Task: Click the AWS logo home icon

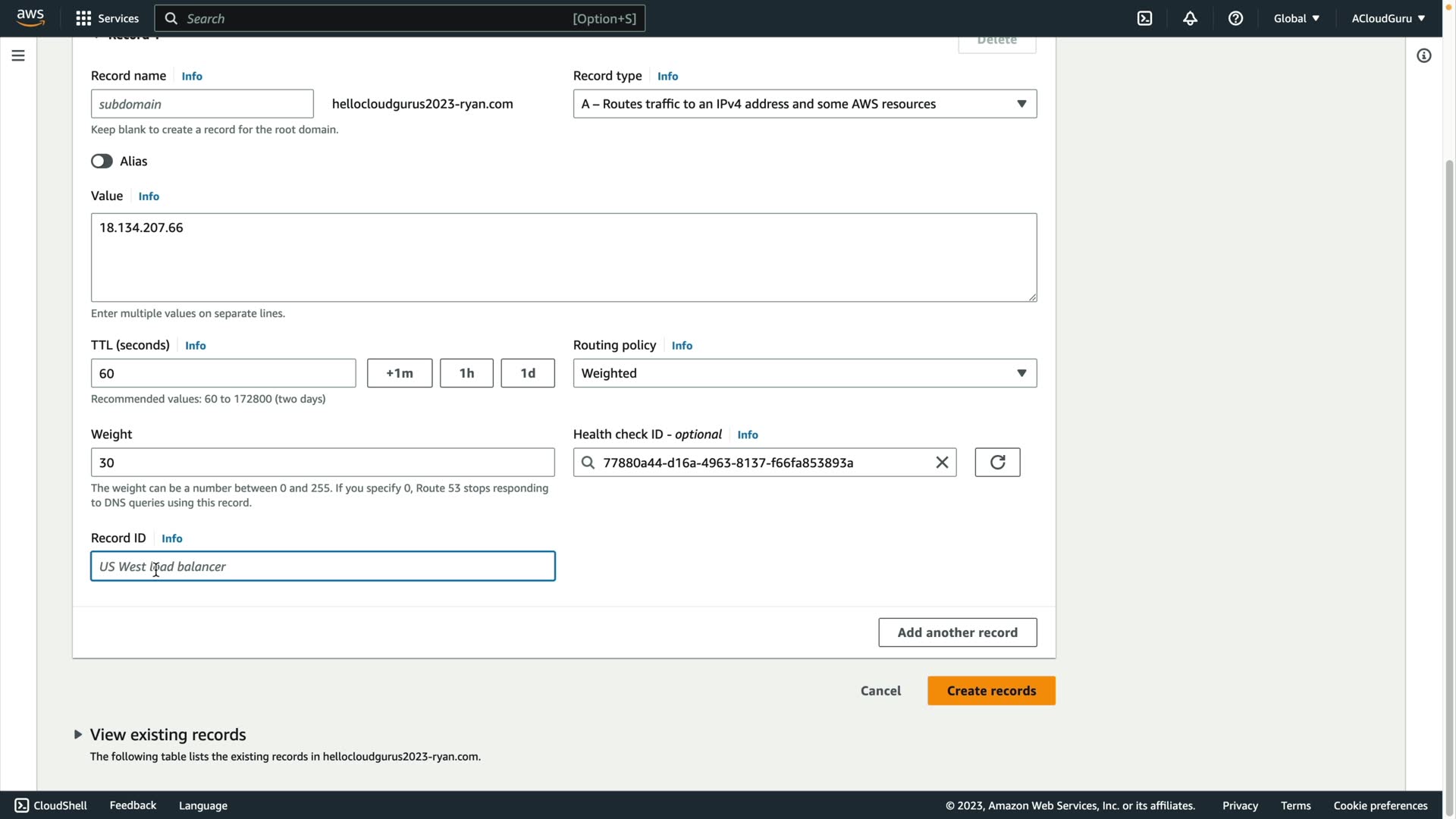Action: [30, 17]
